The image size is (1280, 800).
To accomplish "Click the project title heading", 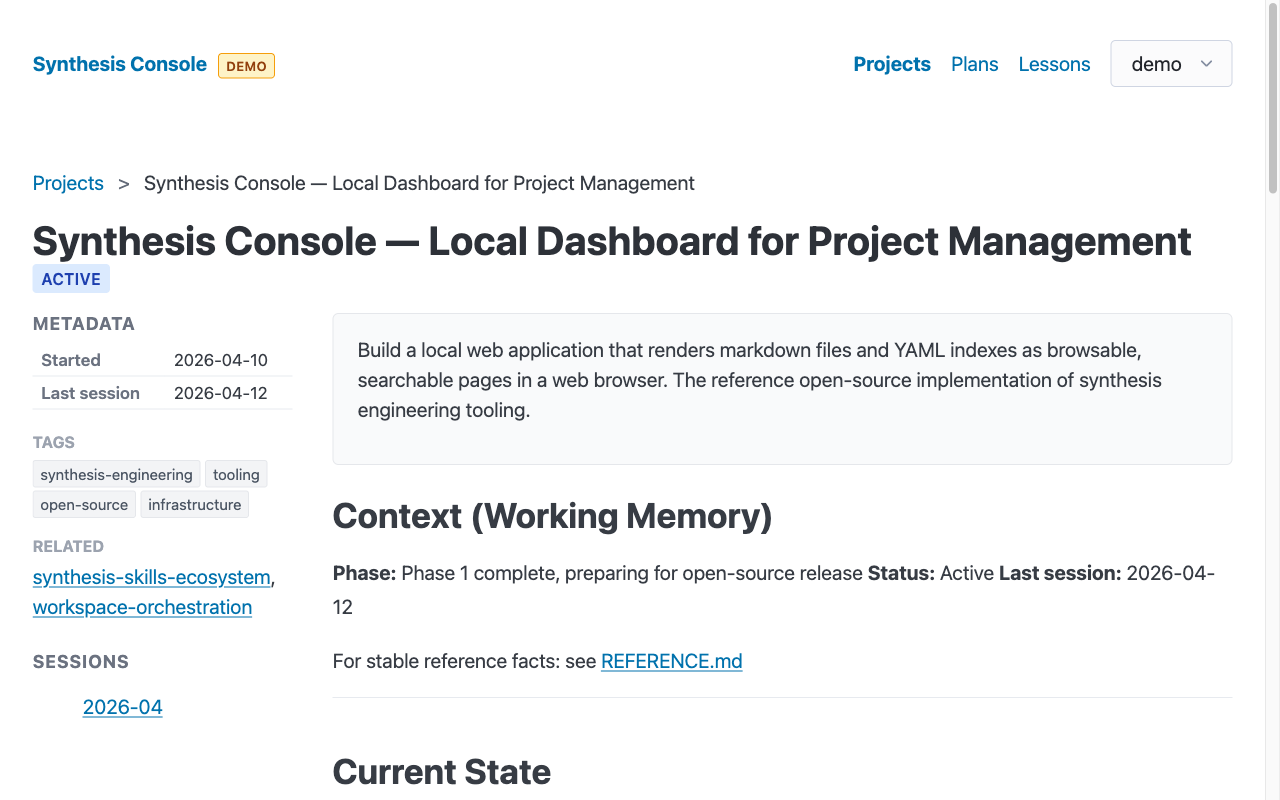I will point(611,241).
